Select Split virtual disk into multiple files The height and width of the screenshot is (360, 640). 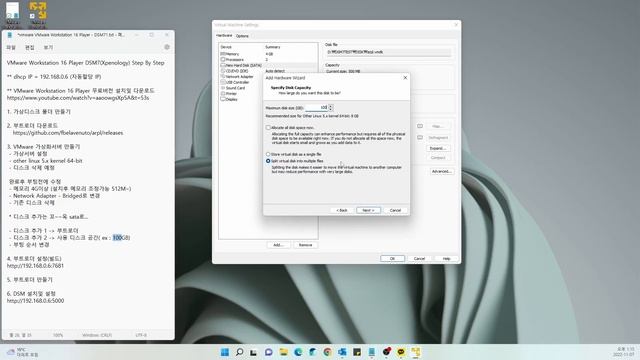(x=268, y=161)
